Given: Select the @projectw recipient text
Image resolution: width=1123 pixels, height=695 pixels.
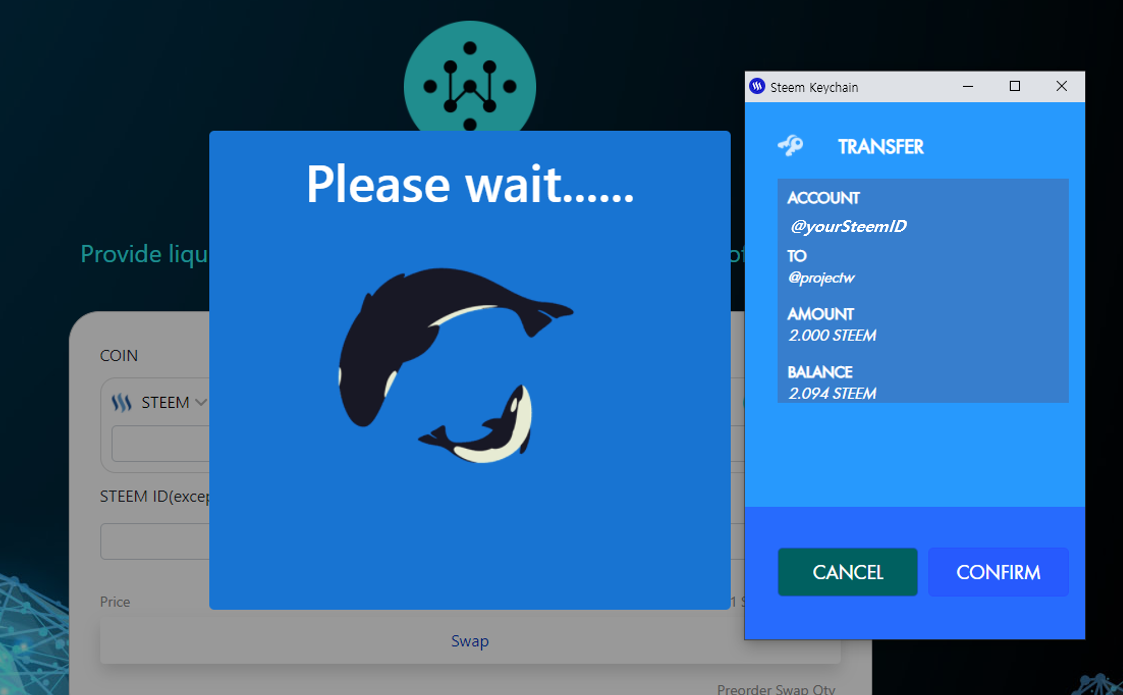Looking at the screenshot, I should (x=821, y=278).
